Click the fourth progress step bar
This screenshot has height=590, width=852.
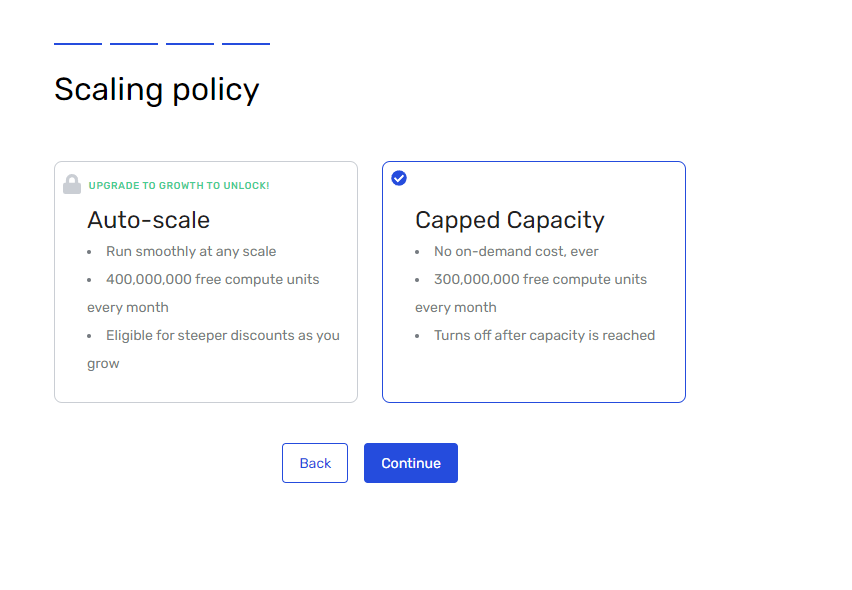[246, 44]
